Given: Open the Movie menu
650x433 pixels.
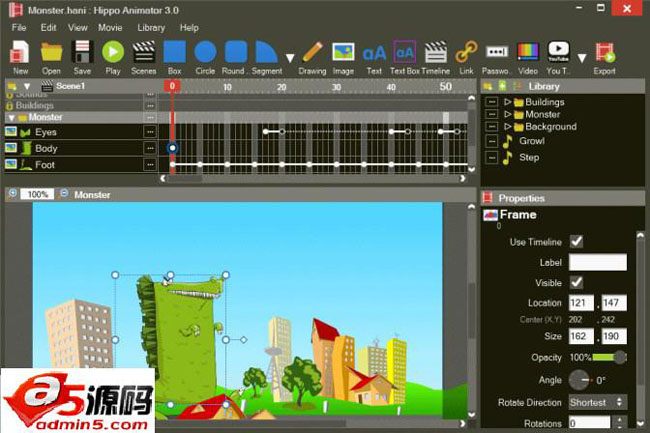Looking at the screenshot, I should pyautogui.click(x=110, y=28).
